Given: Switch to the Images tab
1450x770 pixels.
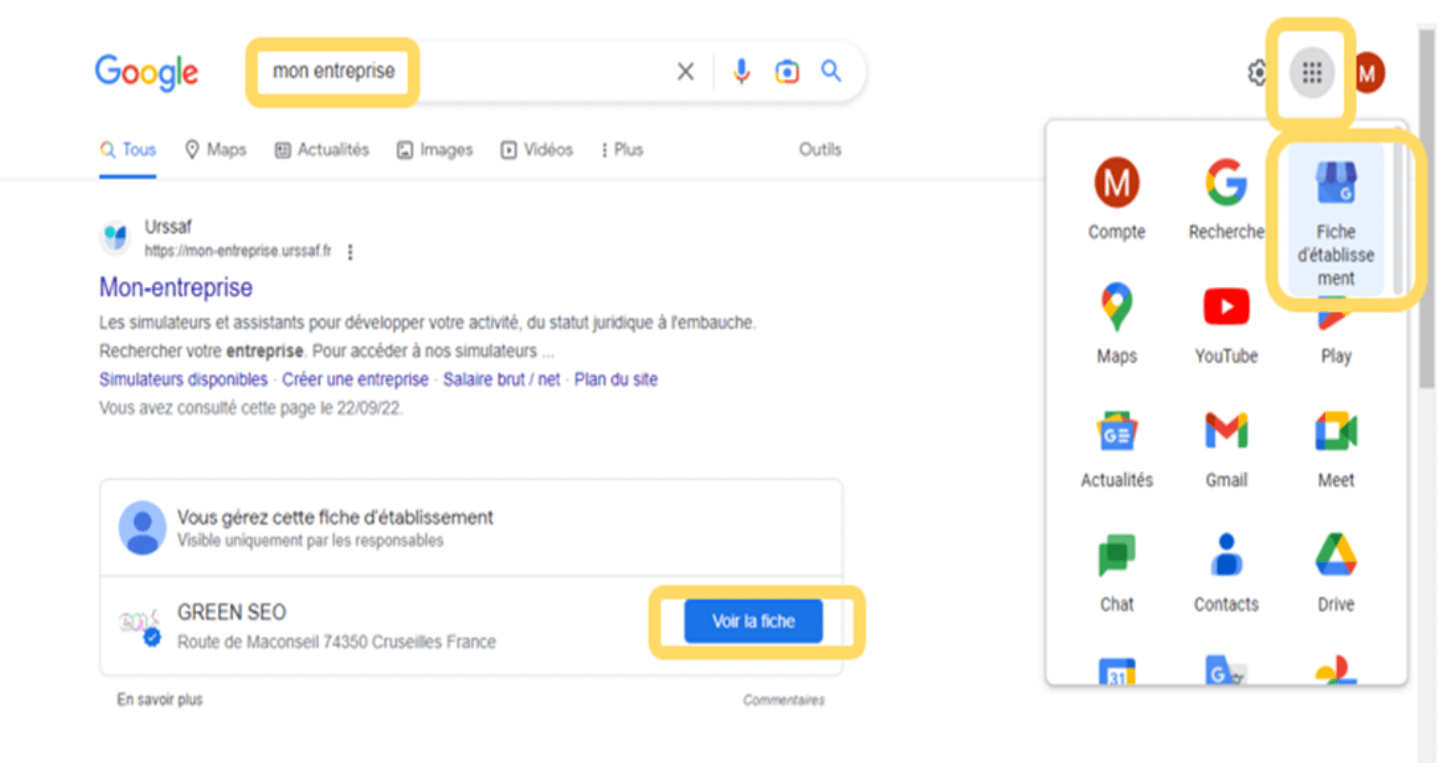Looking at the screenshot, I should tap(435, 150).
